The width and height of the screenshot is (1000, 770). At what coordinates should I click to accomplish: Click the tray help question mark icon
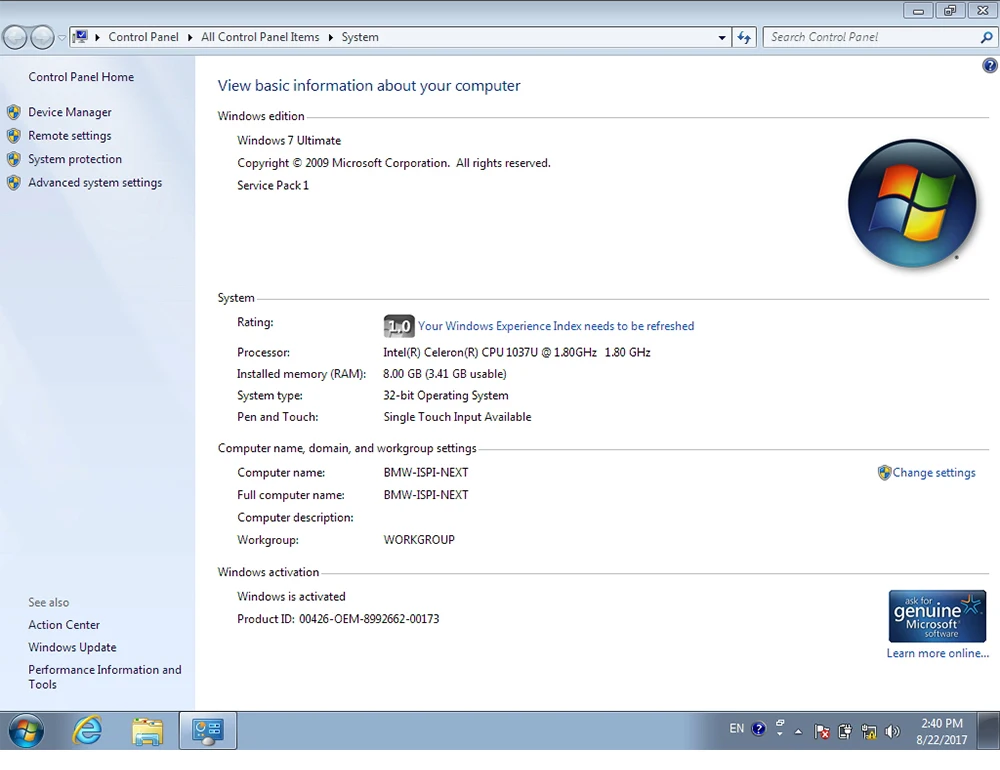click(x=758, y=729)
